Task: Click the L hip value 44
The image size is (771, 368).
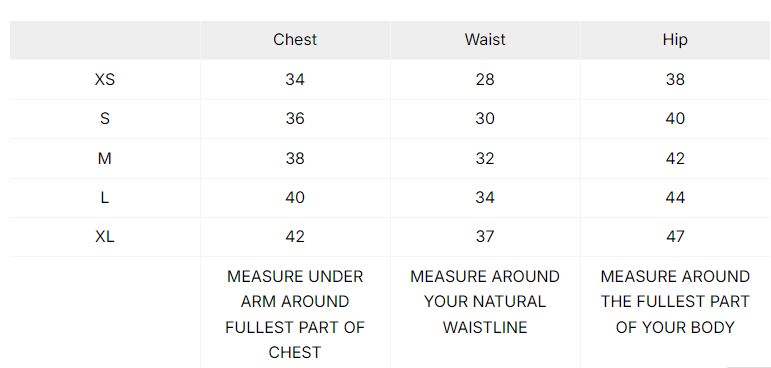Action: coord(675,197)
